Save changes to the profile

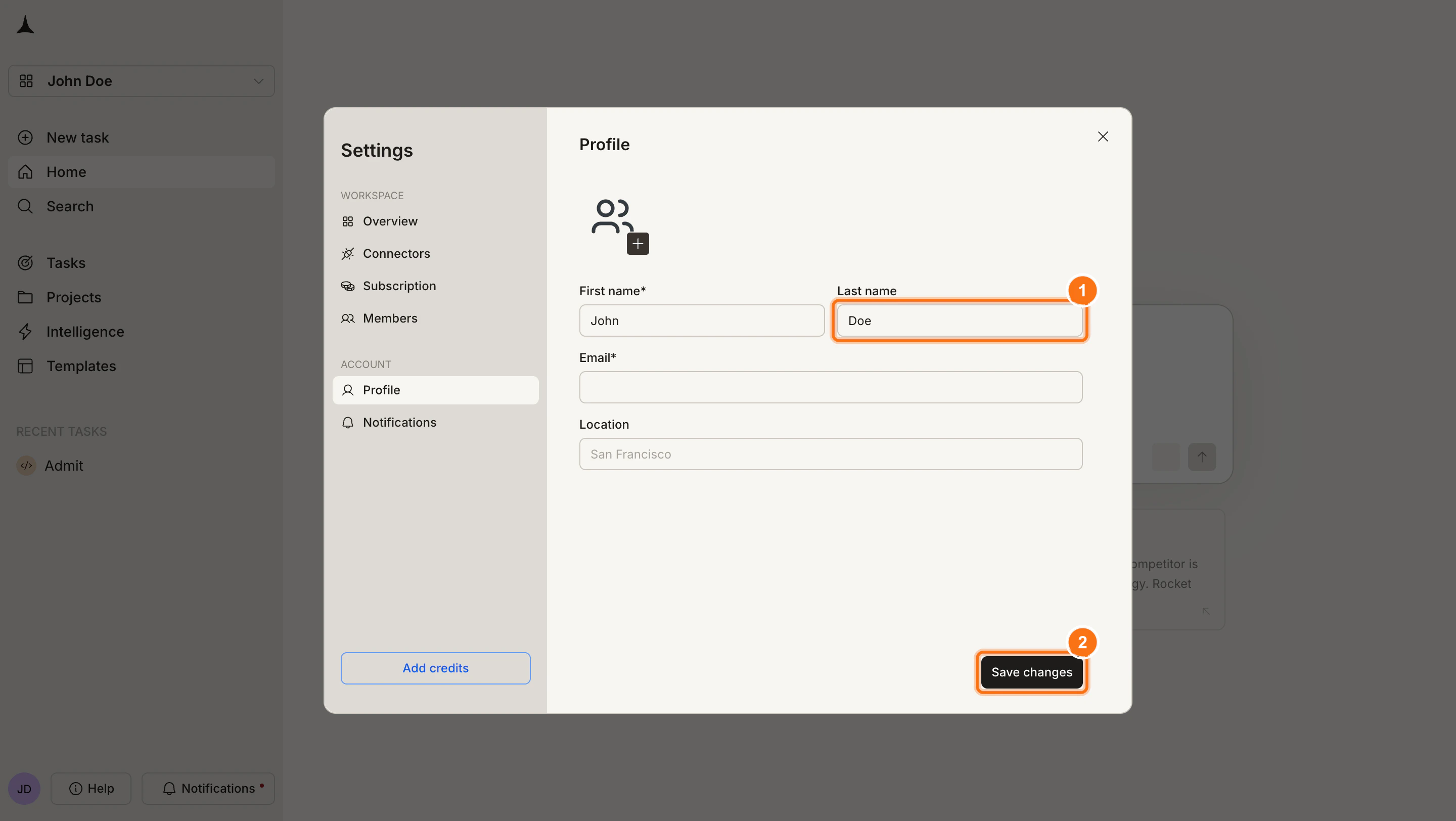pos(1031,672)
